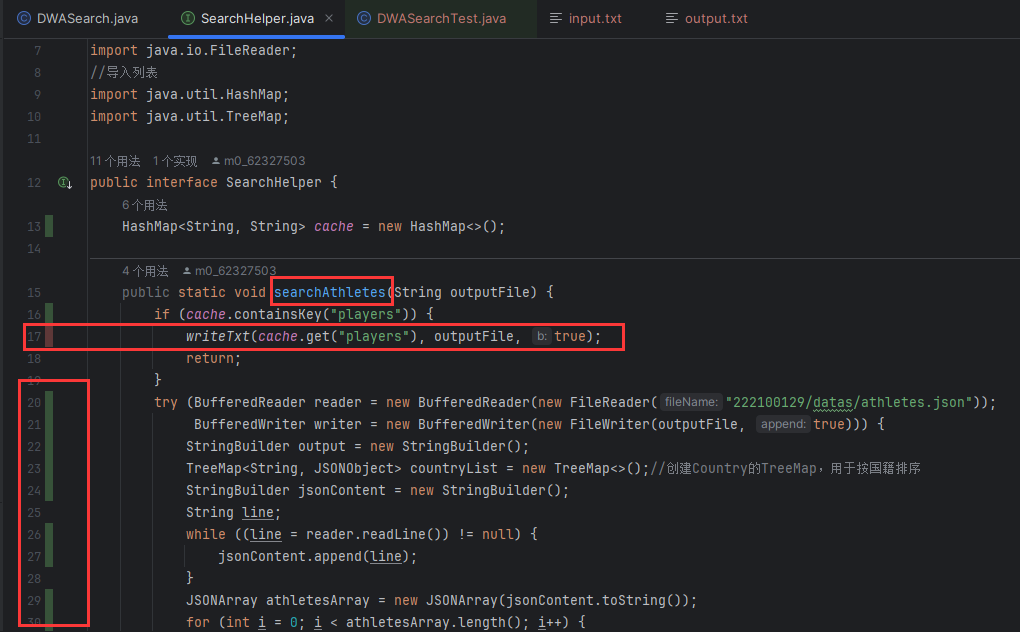Click author hint m0_62327503 above SearchHelper interface
Image resolution: width=1020 pixels, height=632 pixels.
coord(258,161)
